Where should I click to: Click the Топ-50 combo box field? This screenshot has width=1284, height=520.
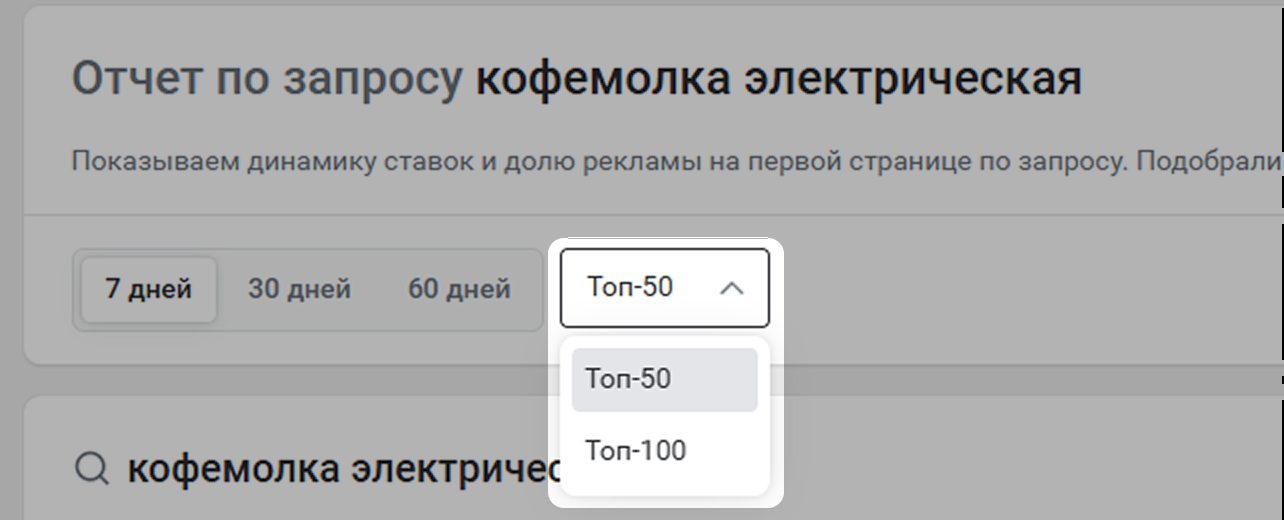640,288
